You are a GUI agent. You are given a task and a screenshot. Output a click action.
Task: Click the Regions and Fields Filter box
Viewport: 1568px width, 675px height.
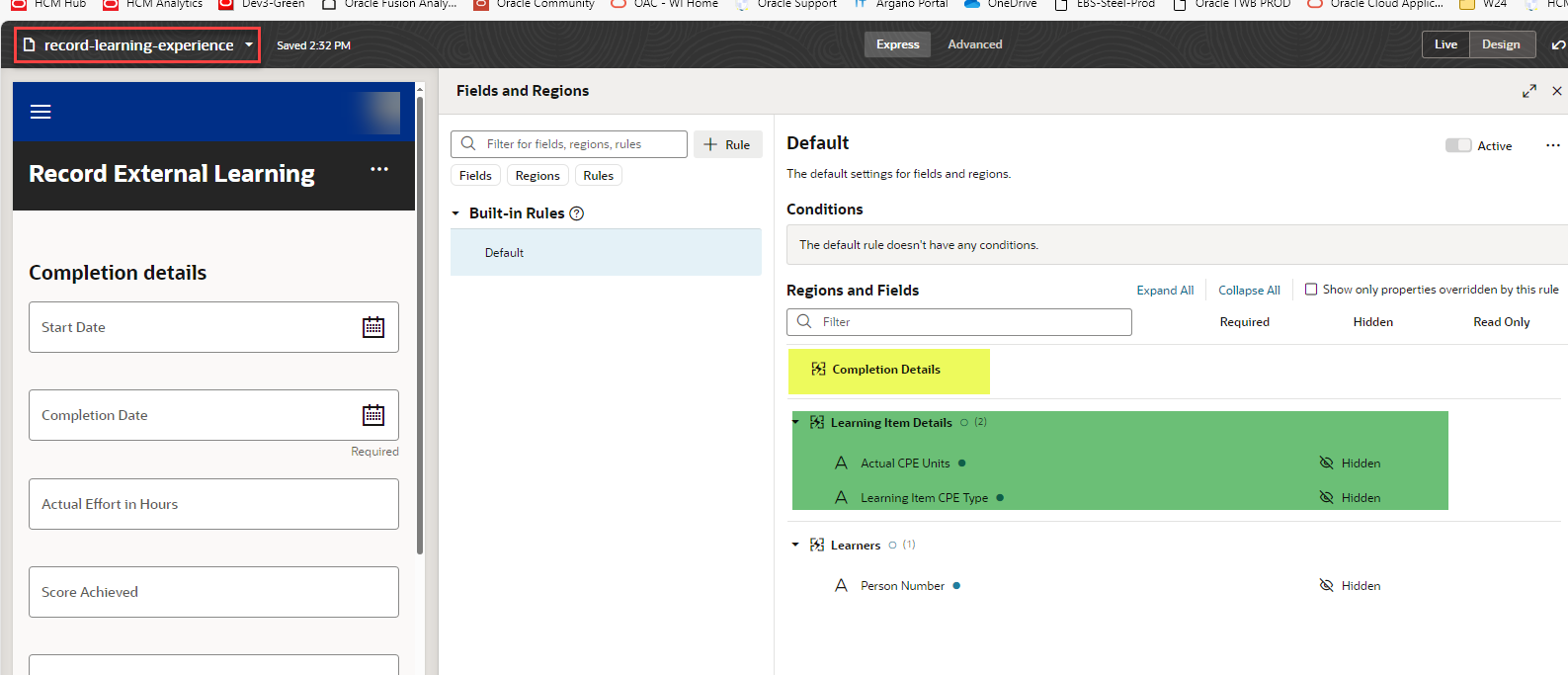(x=959, y=322)
